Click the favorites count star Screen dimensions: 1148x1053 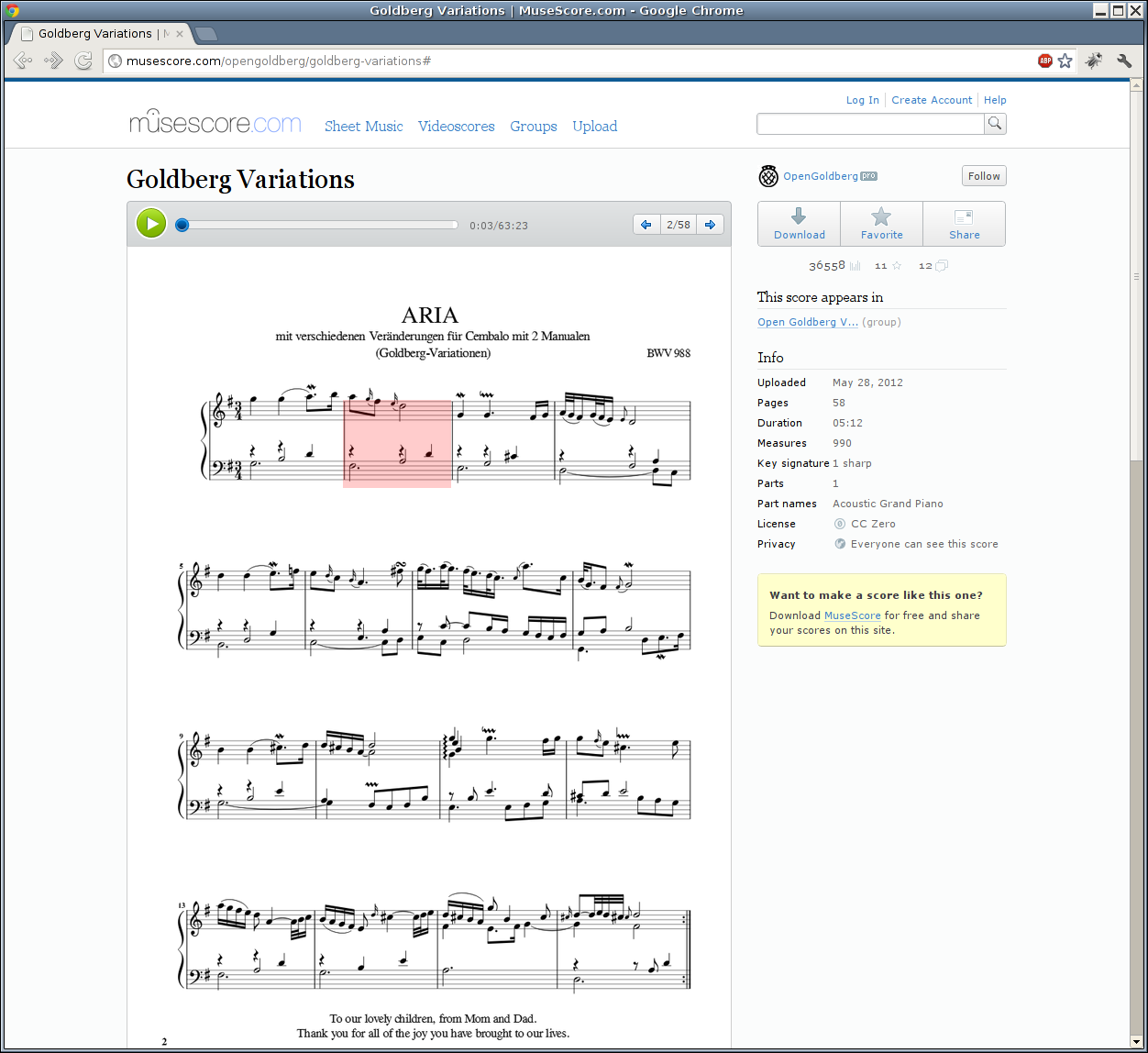pyautogui.click(x=897, y=266)
